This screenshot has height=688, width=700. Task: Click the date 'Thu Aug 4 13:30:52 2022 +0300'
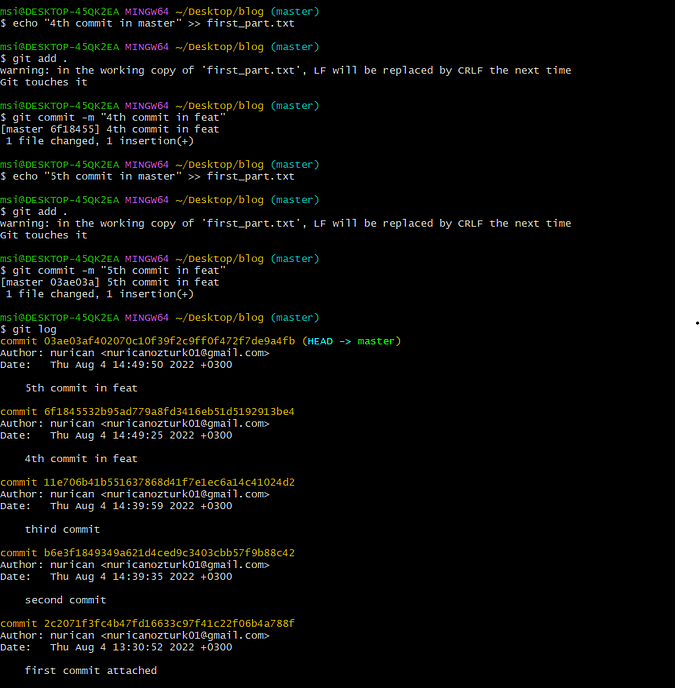[x=141, y=647]
